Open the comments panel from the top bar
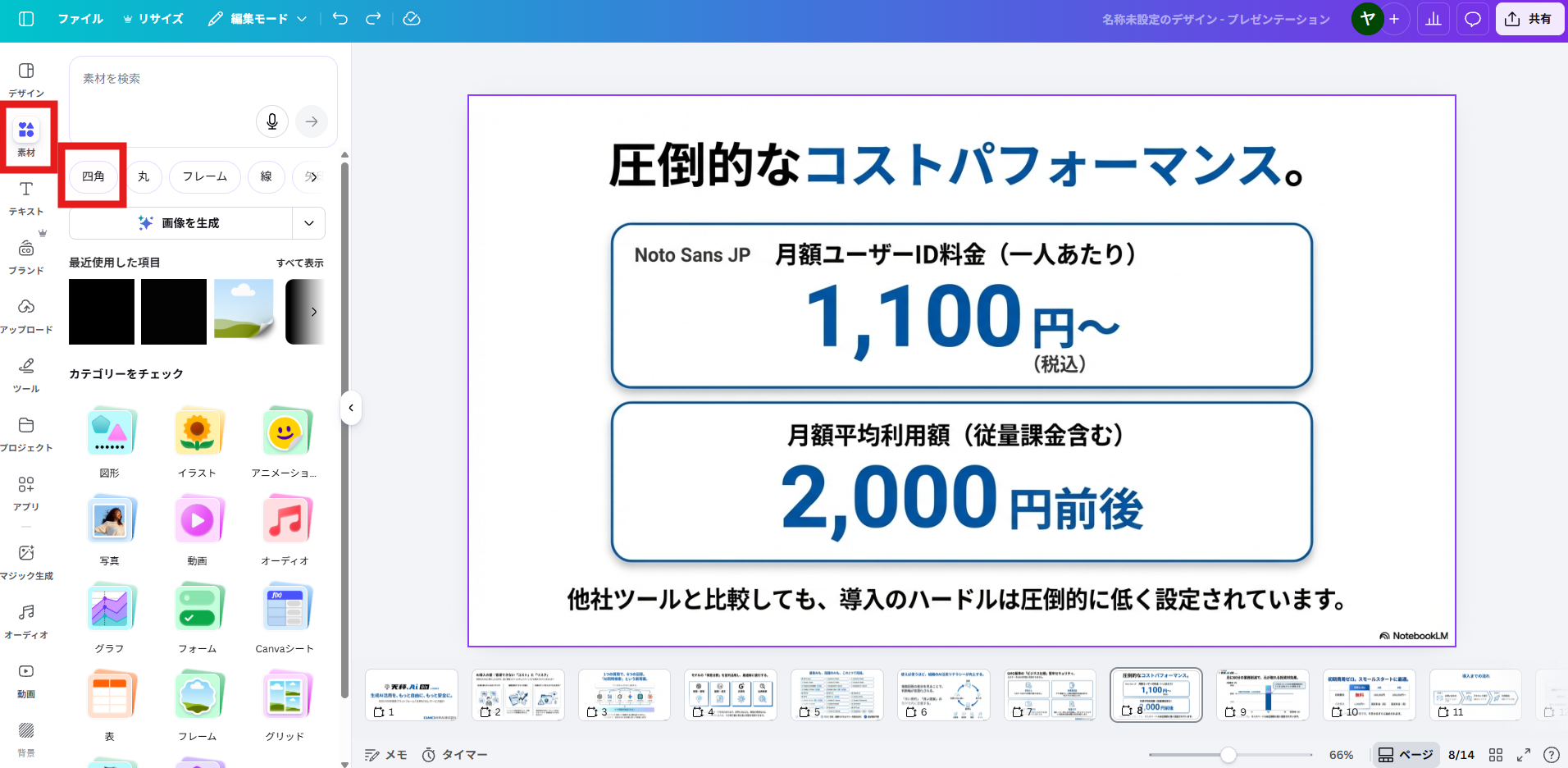The width and height of the screenshot is (1568, 768). (x=1472, y=18)
